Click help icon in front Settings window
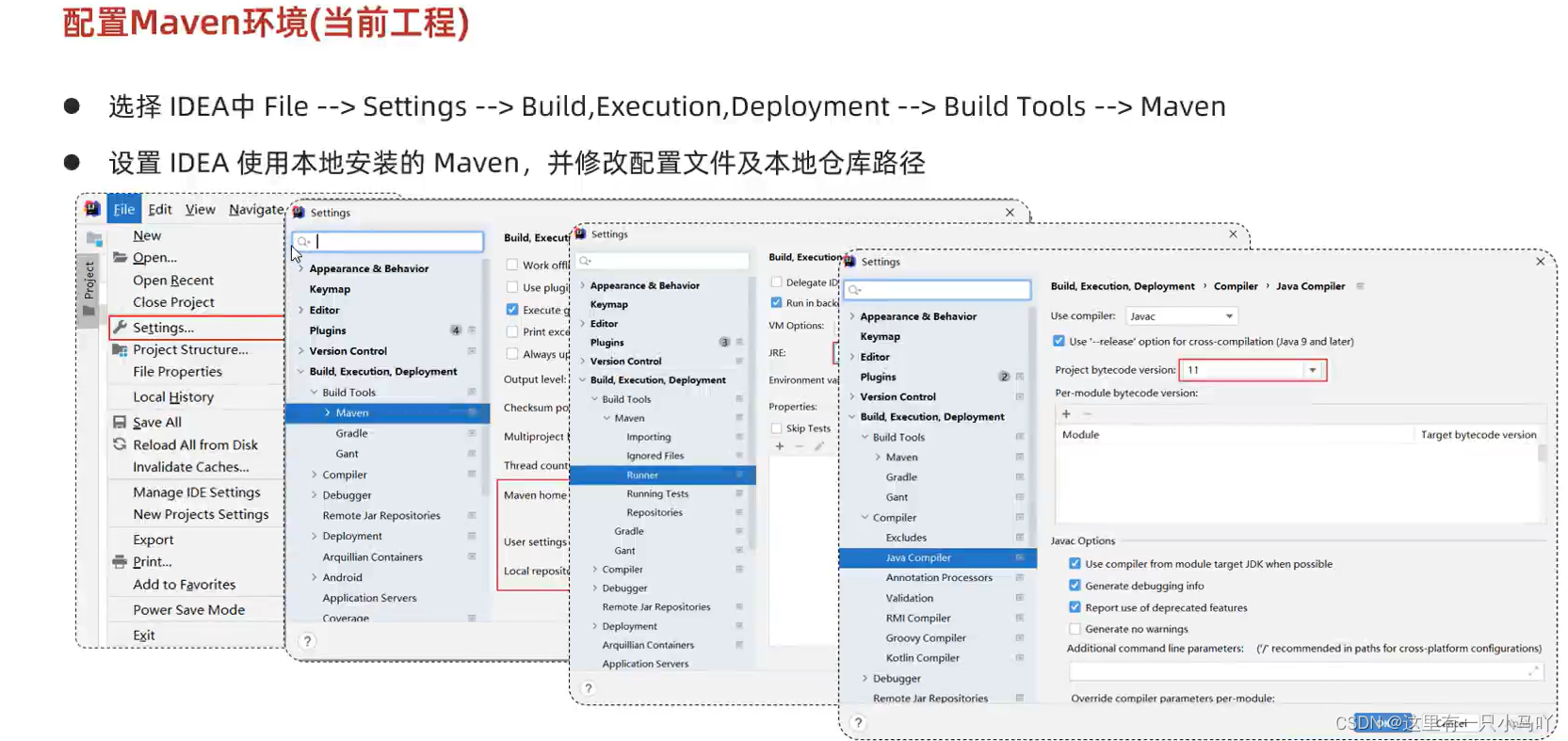Image resolution: width=1568 pixels, height=741 pixels. [858, 723]
